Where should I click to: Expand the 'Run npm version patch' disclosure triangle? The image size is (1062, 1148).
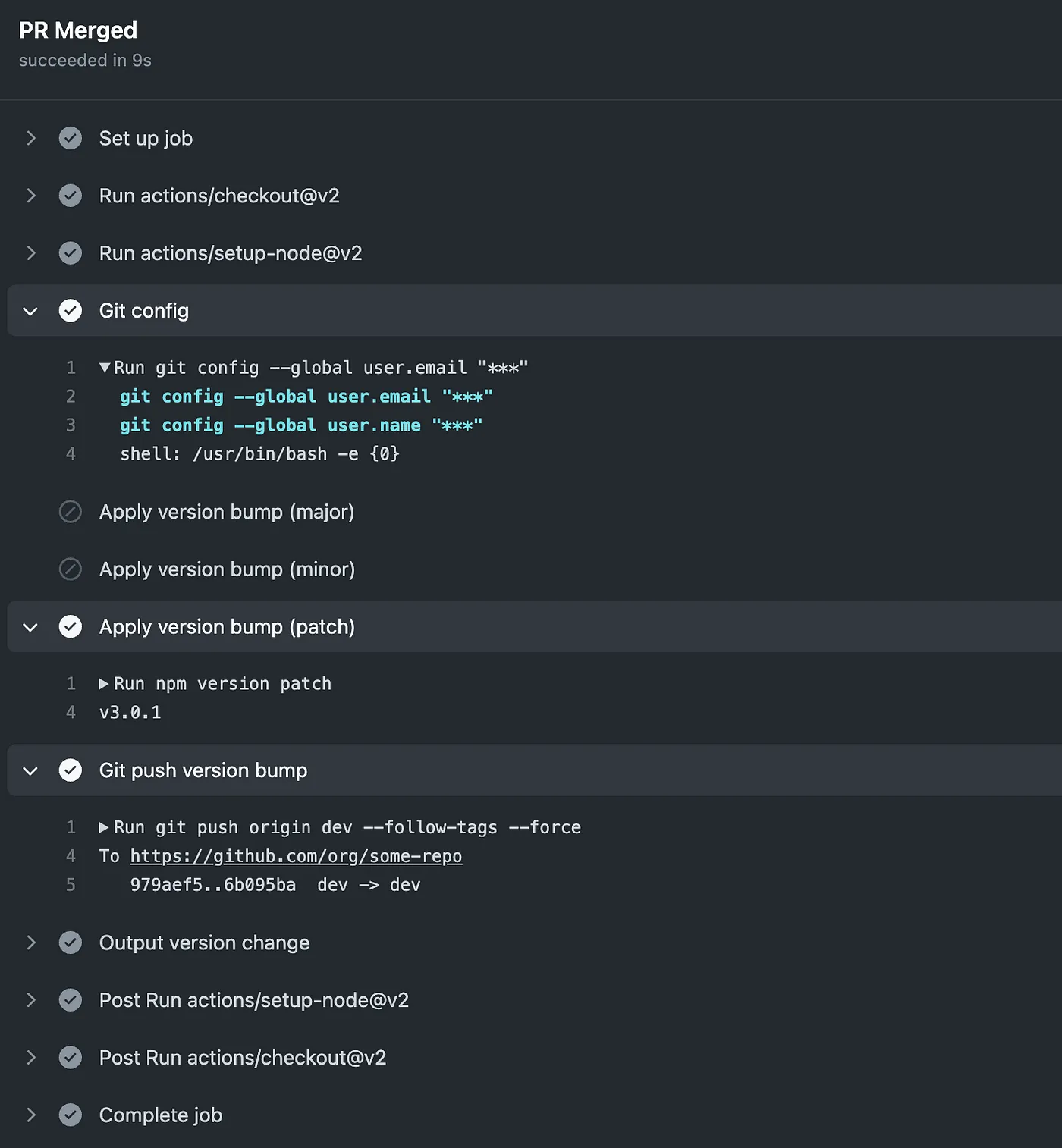point(104,684)
